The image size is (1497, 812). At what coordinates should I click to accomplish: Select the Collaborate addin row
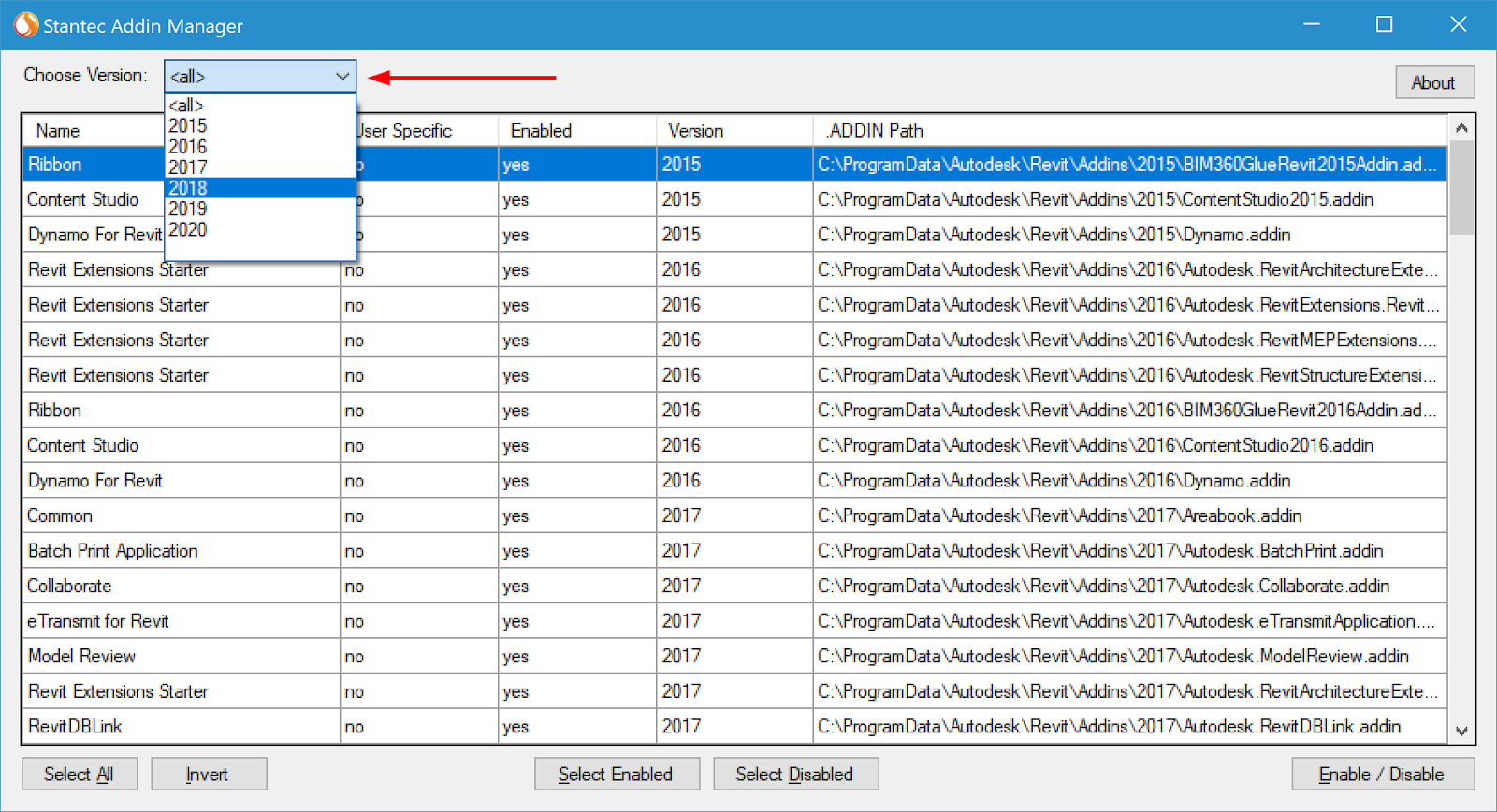point(734,586)
